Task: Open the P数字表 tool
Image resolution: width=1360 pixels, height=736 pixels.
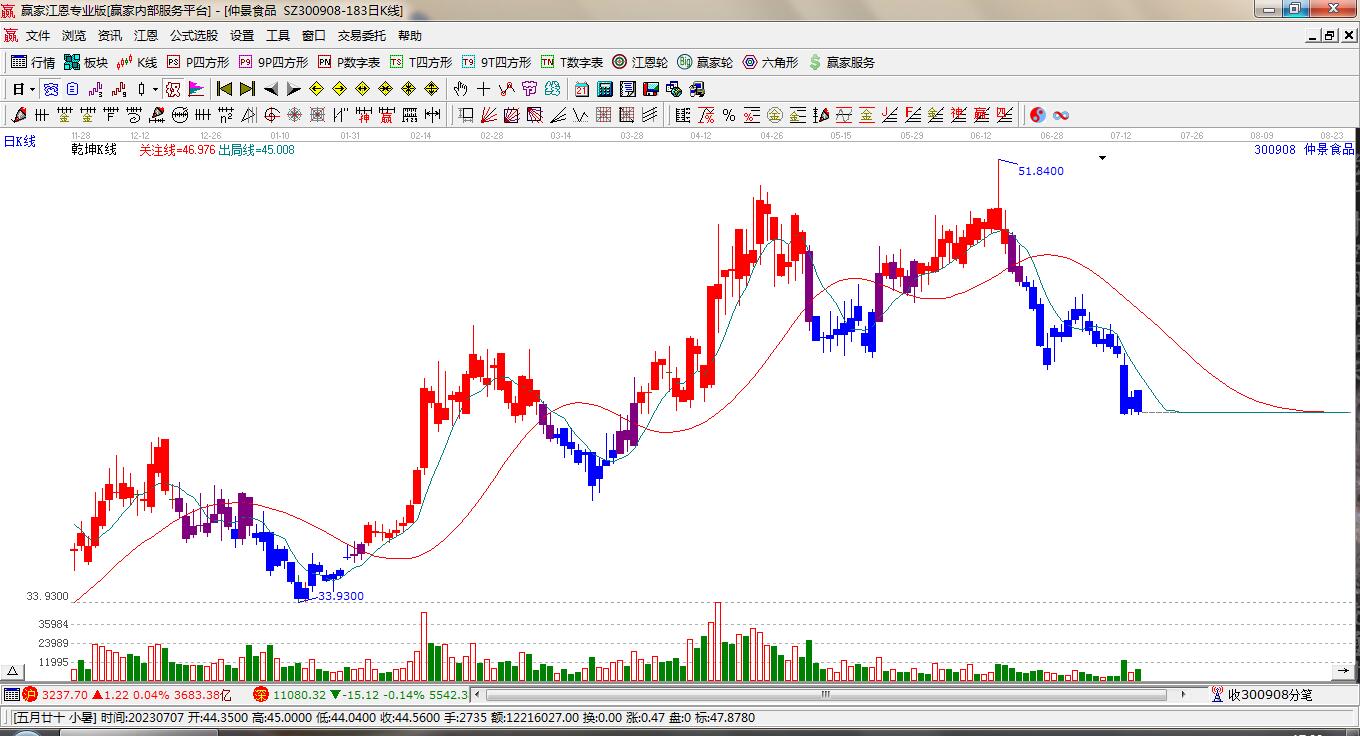Action: coord(349,62)
